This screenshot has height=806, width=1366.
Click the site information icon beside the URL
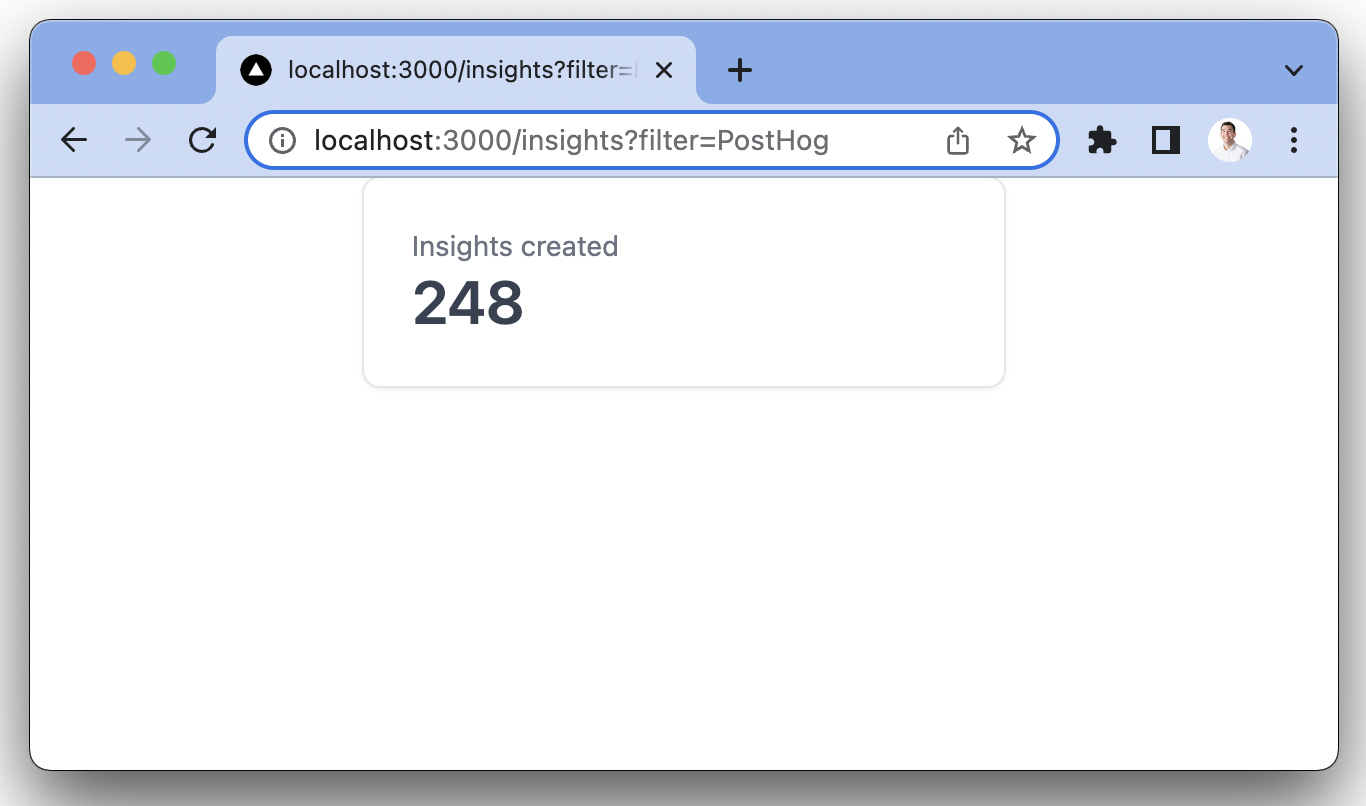(x=281, y=140)
